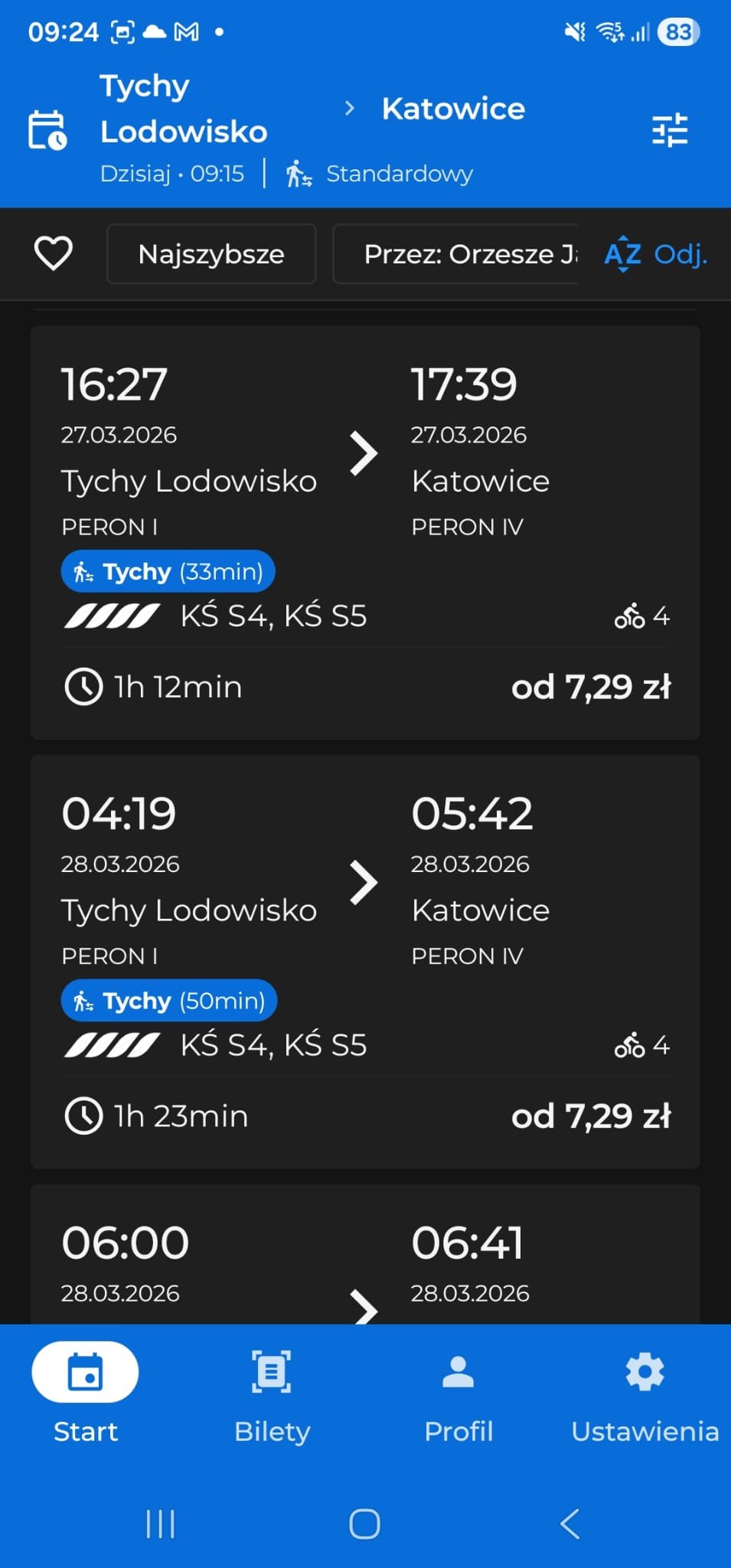The image size is (731, 1568).
Task: Expand the 16:27 connection arrow chevron
Action: [x=364, y=453]
